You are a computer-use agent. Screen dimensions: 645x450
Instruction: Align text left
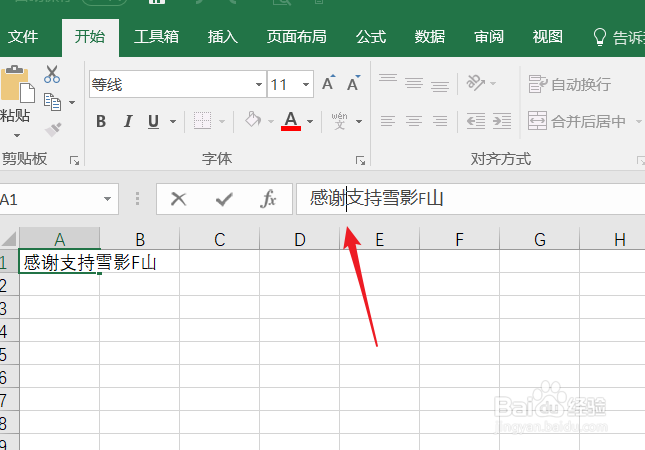tap(388, 121)
